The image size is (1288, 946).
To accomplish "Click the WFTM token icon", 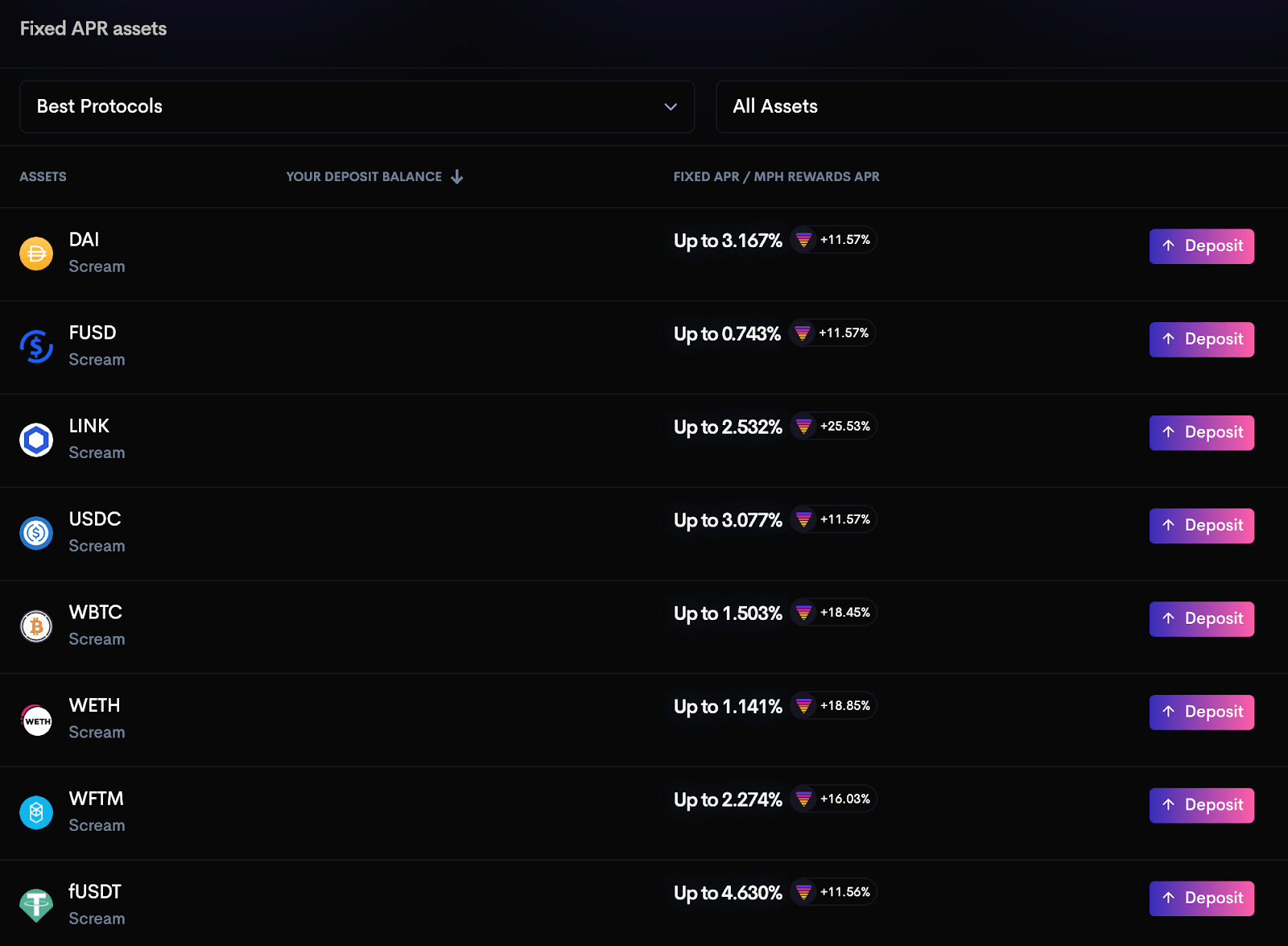I will coord(36,813).
